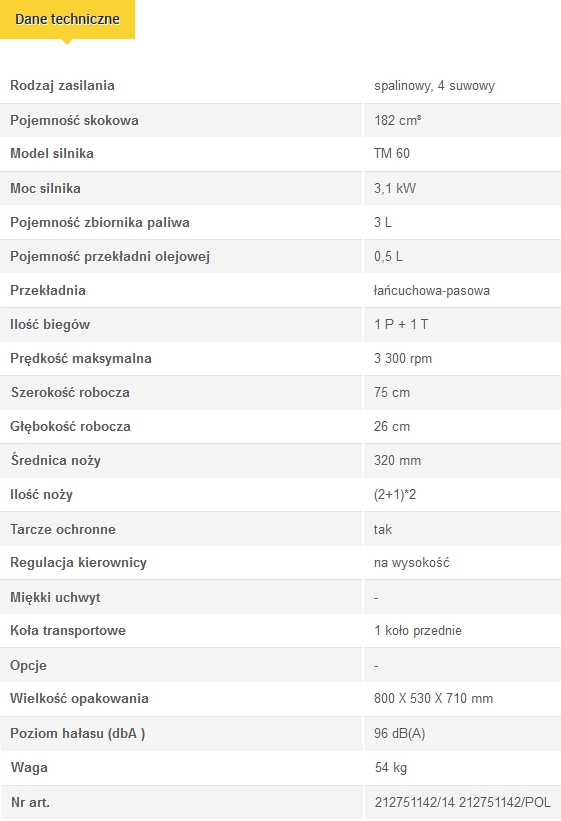Select the 26 cm working depth value

(392, 427)
